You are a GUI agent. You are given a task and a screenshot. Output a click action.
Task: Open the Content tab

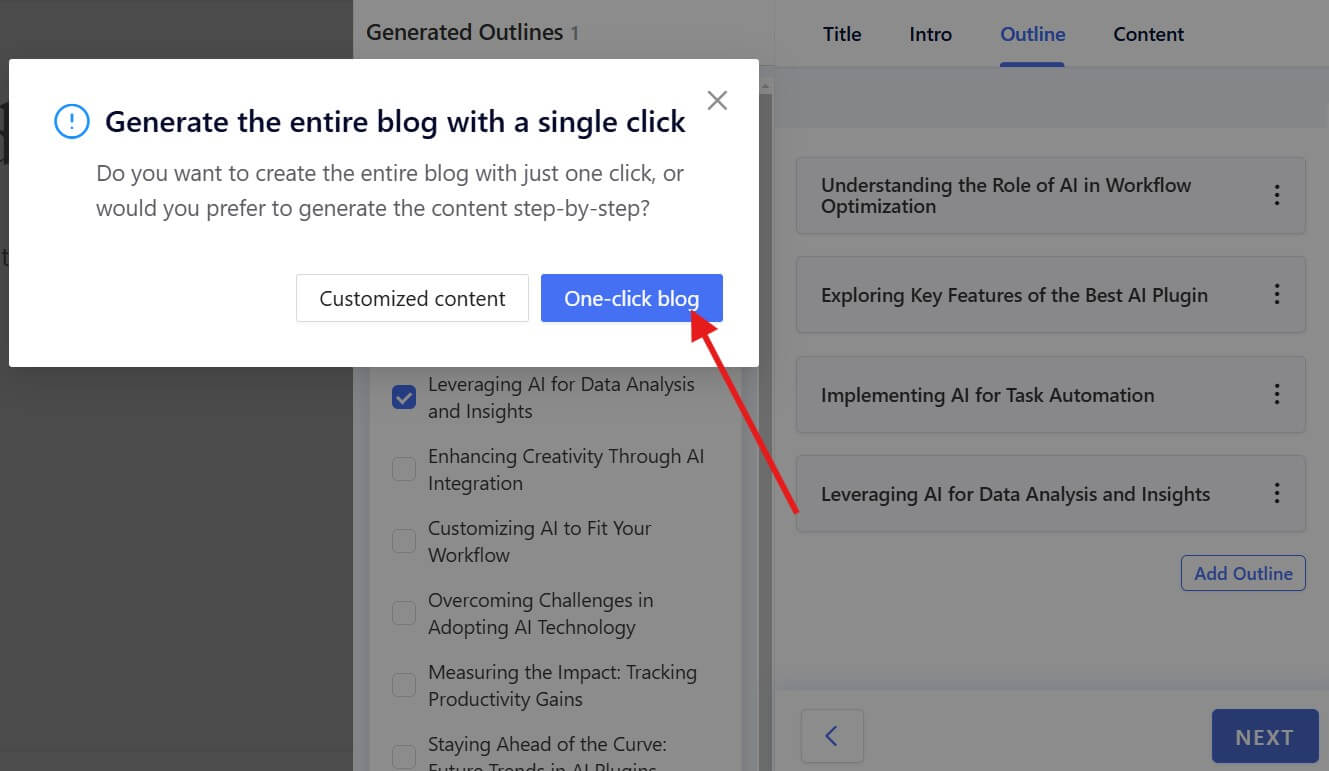[x=1148, y=34]
